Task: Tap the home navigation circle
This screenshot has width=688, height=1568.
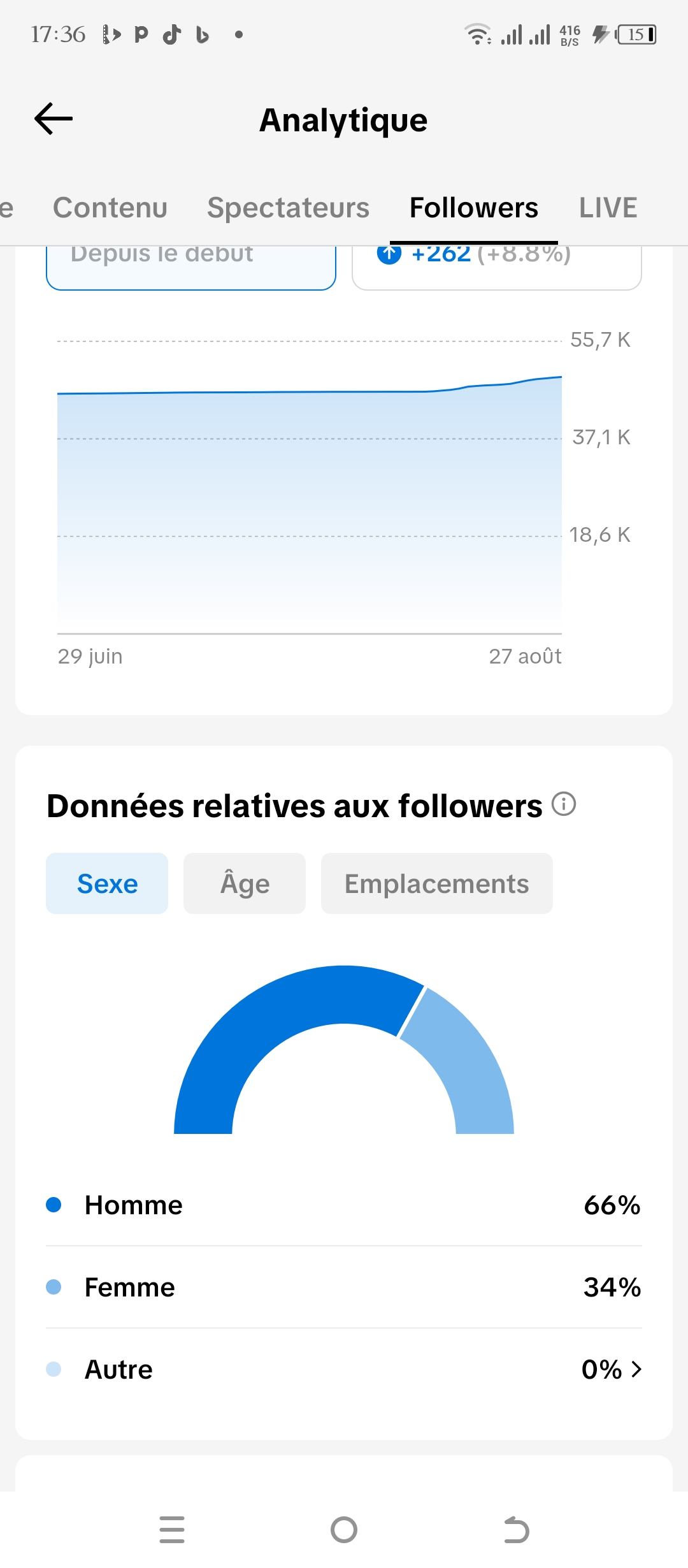Action: click(344, 1530)
